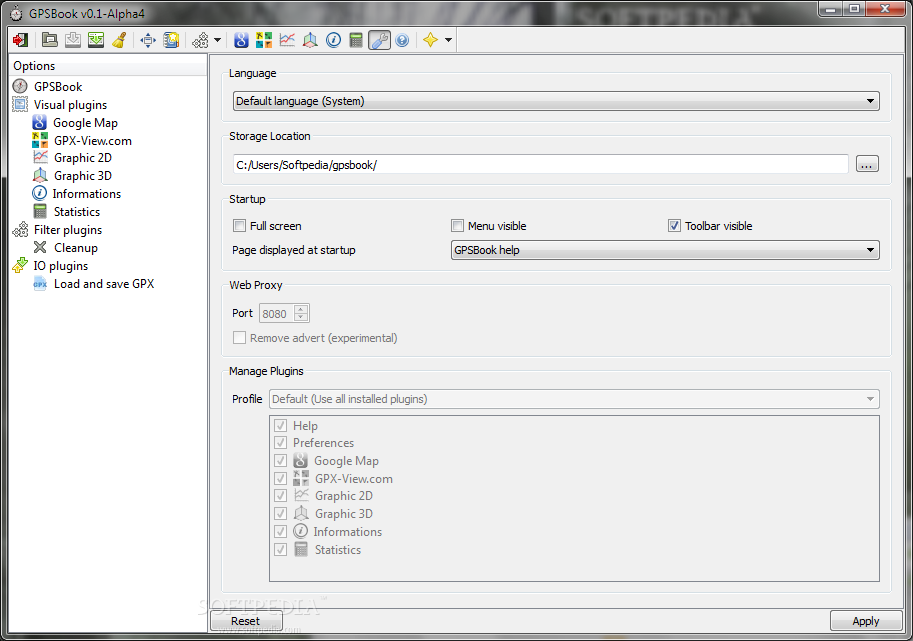Click the yellow star toolbar icon

pos(431,40)
